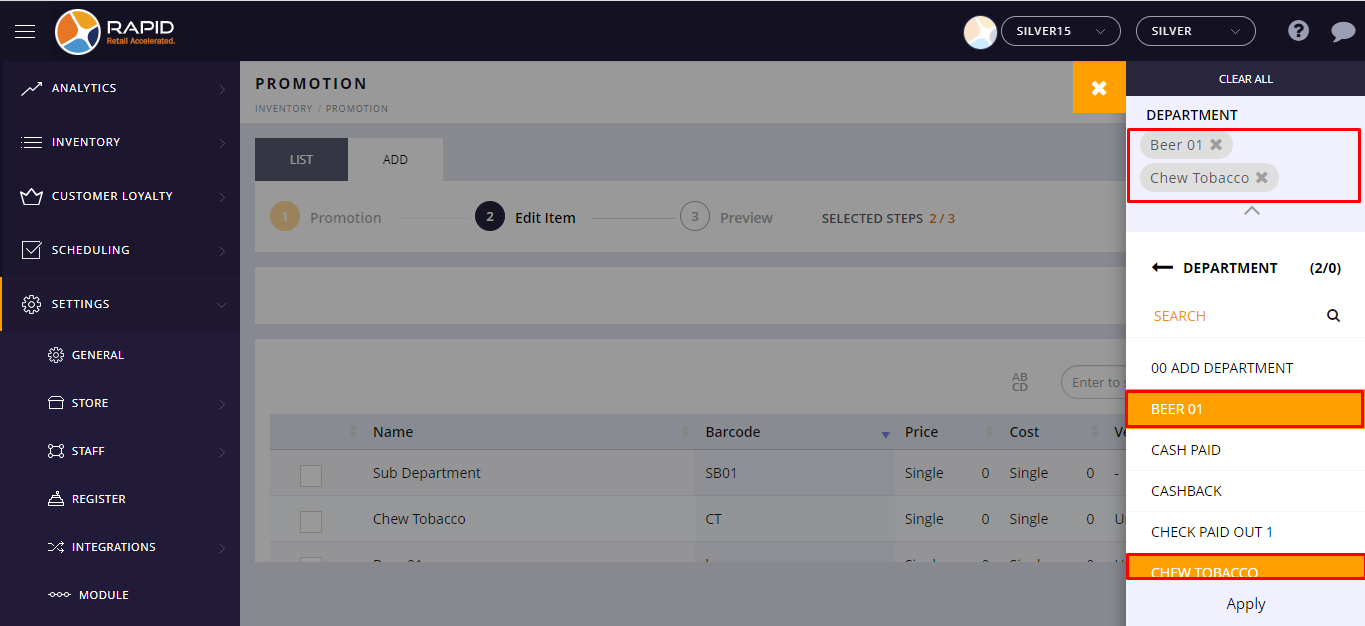Go back using the Department arrow
Image resolution: width=1365 pixels, height=626 pixels.
1162,268
